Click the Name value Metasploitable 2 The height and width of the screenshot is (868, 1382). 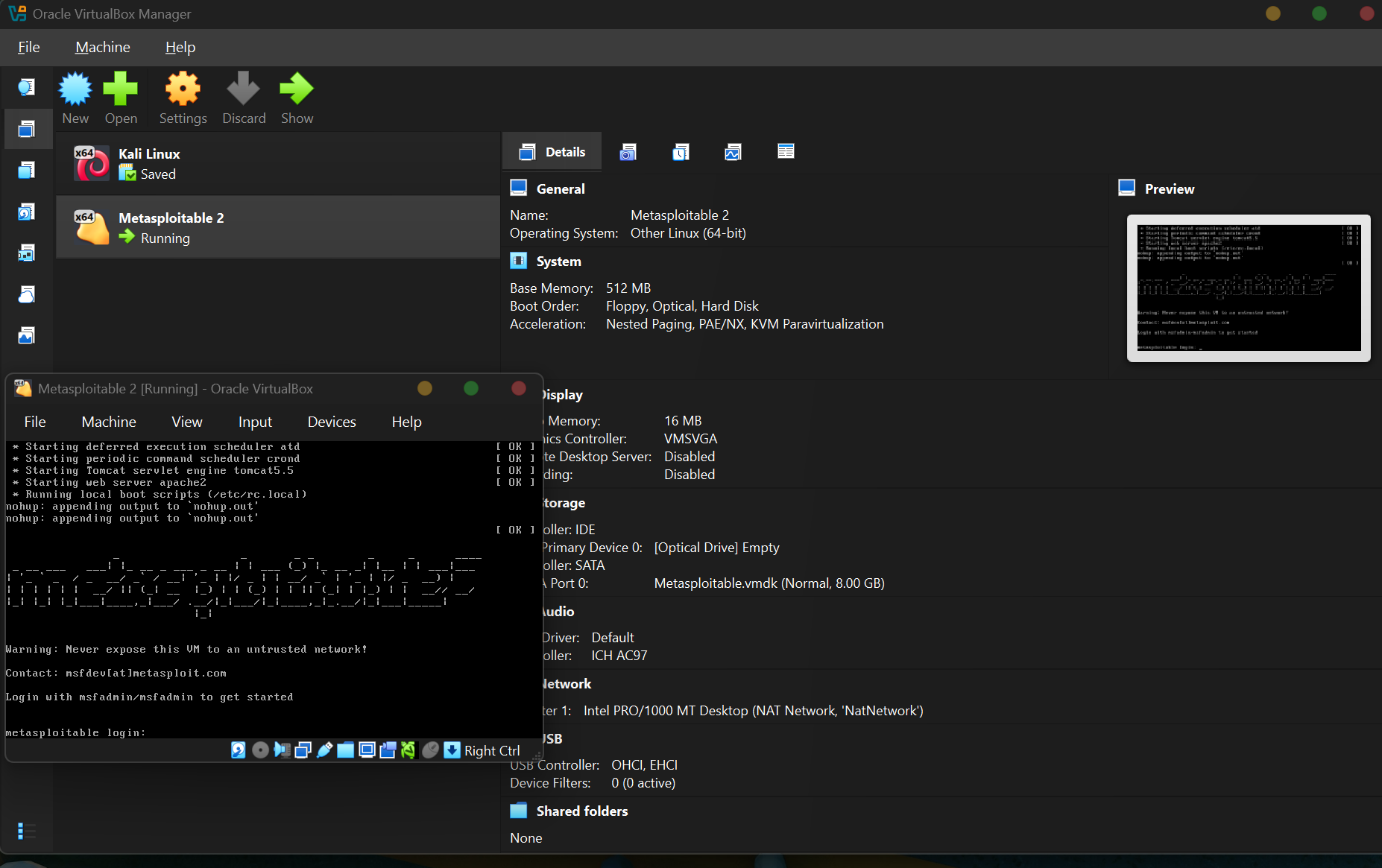680,215
